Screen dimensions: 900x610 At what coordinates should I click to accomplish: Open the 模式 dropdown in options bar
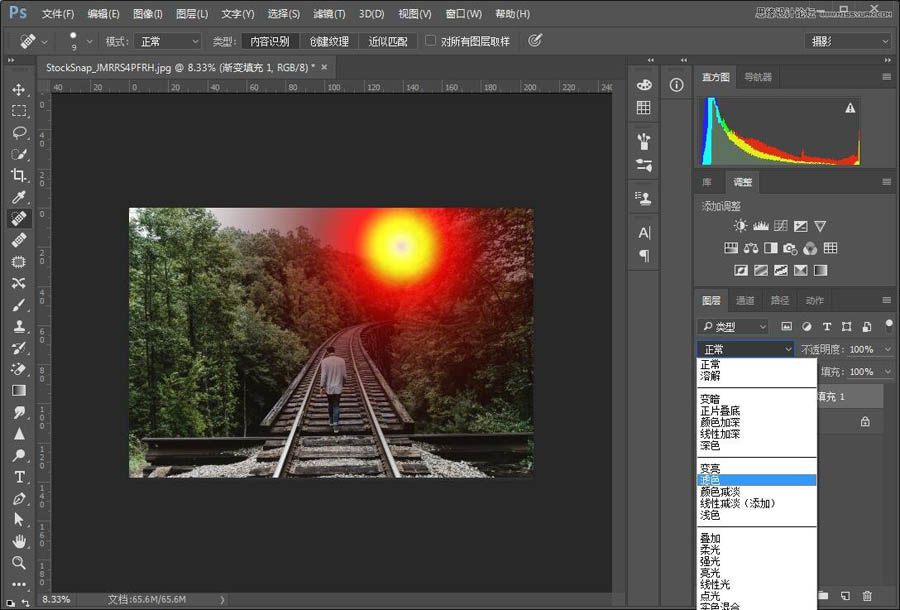tap(168, 41)
